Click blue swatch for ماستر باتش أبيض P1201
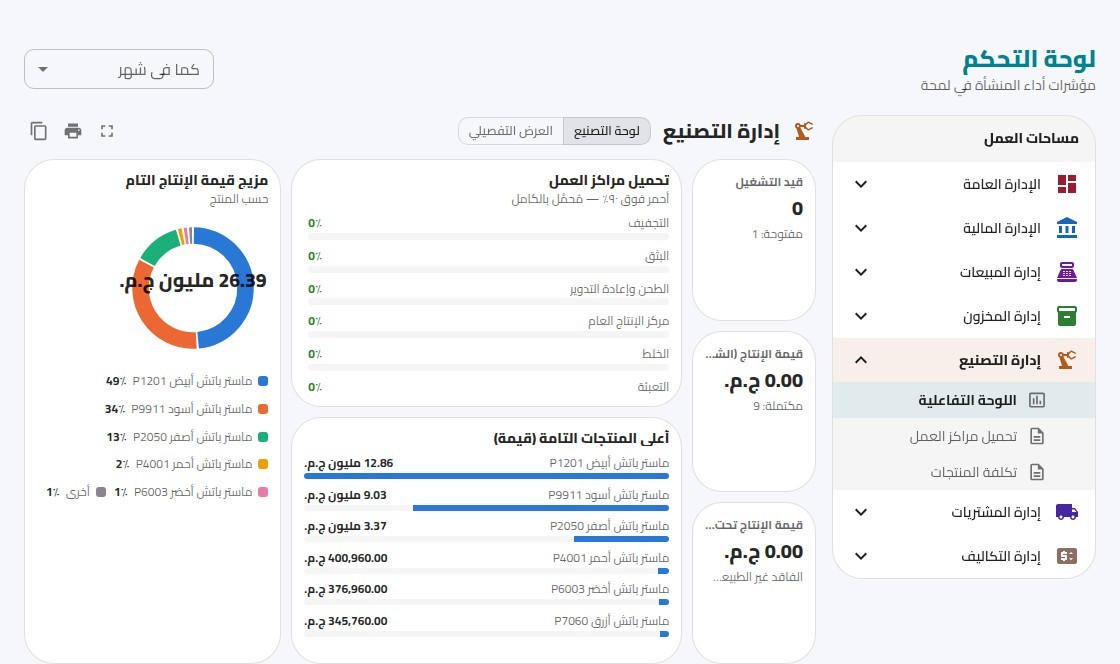Viewport: 1120px width, 664px height. [x=263, y=381]
